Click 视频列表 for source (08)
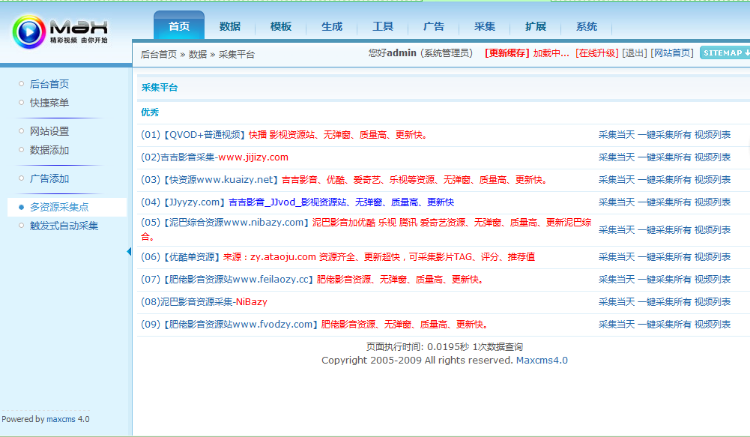This screenshot has width=750, height=437. pos(713,302)
